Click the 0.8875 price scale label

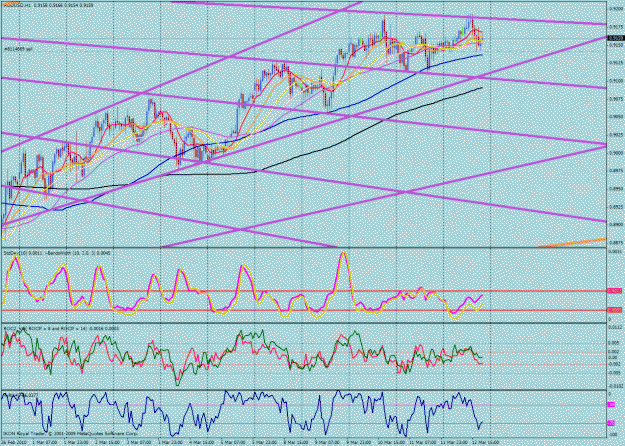point(615,242)
